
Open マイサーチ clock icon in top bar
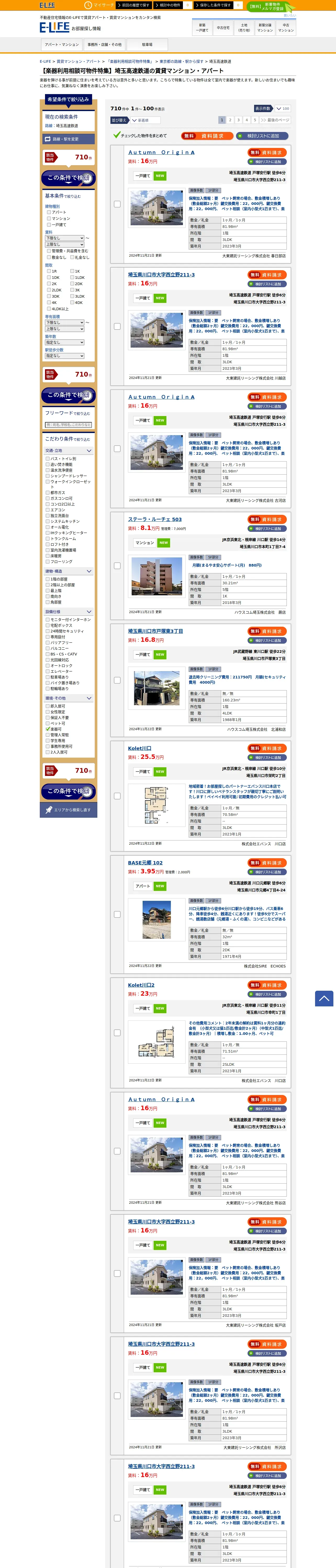pyautogui.click(x=88, y=5)
